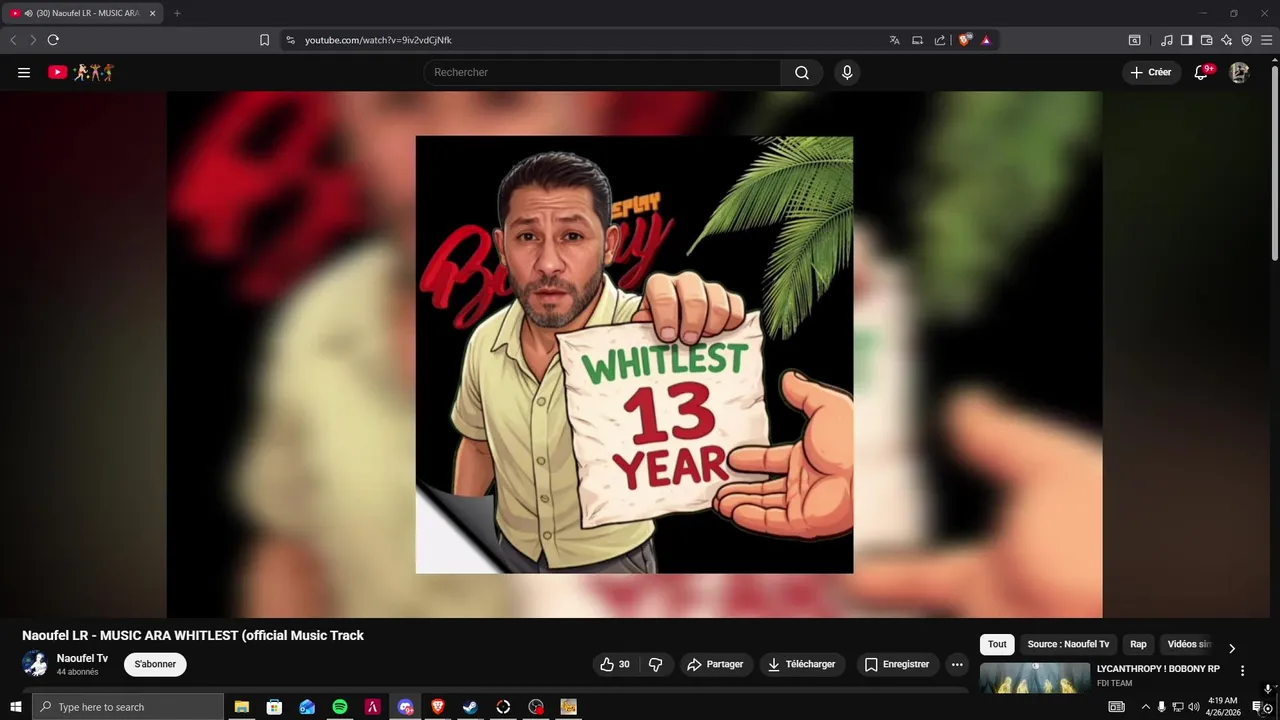Like the video with the thumbs-up button

(615, 664)
